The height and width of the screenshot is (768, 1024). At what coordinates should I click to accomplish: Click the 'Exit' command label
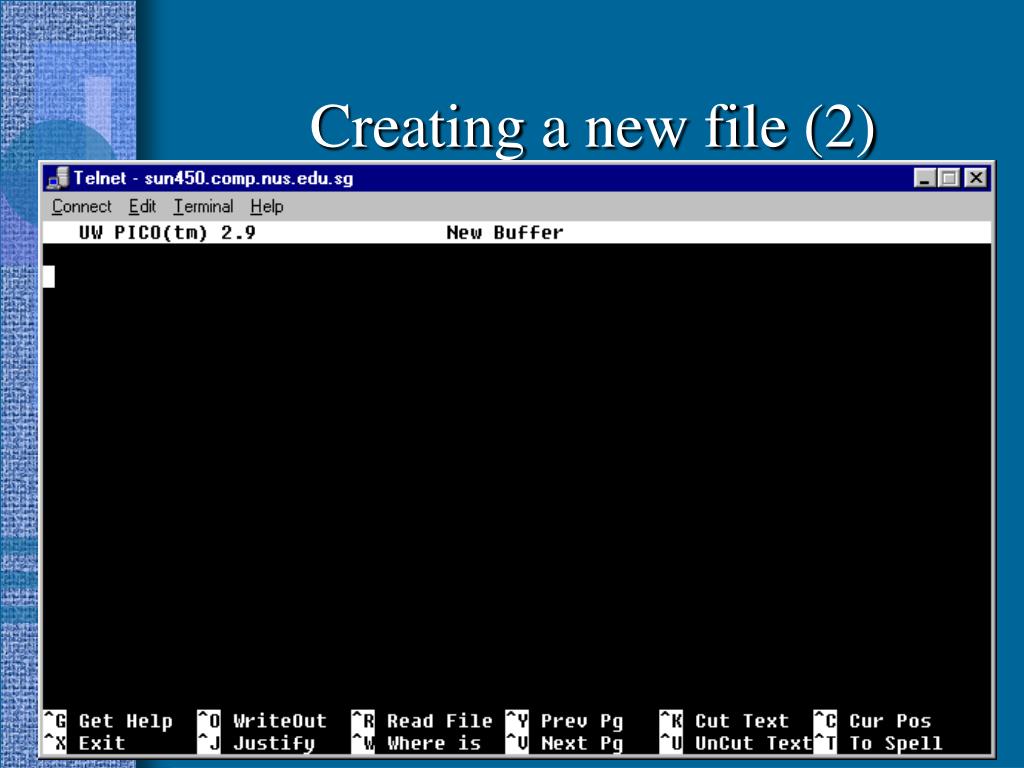[102, 743]
